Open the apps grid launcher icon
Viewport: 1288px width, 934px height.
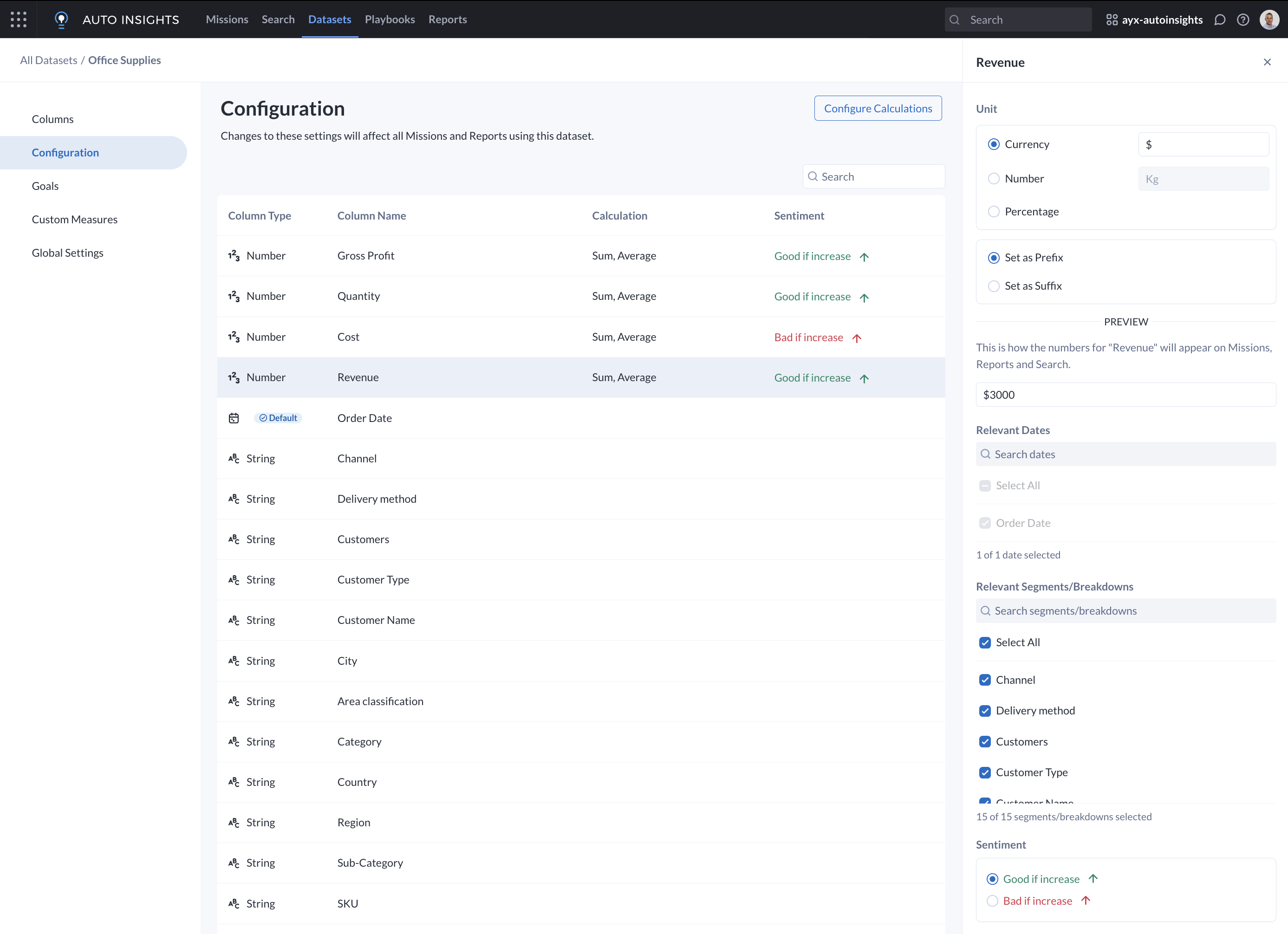coord(18,19)
